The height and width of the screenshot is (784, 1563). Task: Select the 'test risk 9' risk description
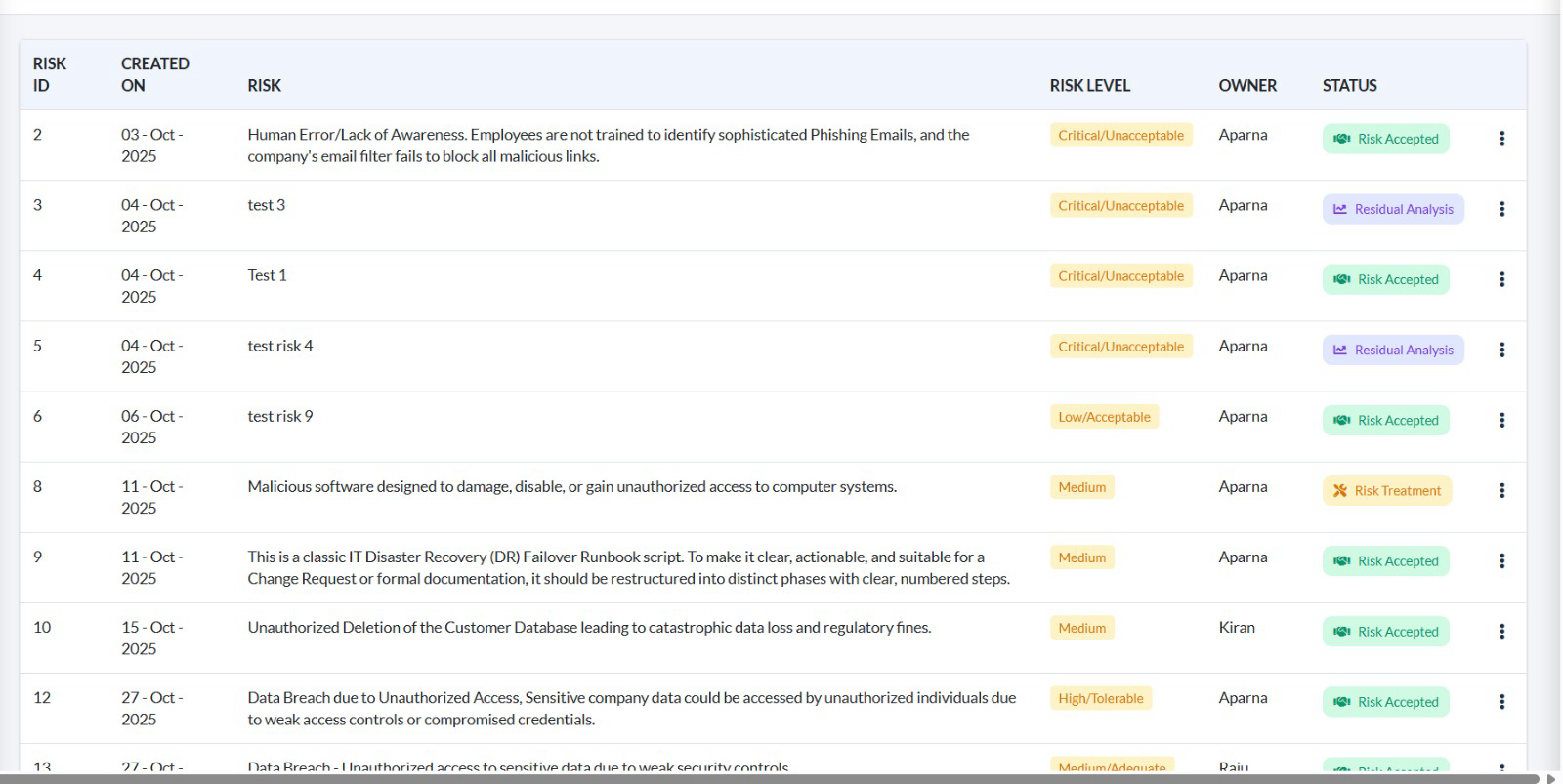tap(280, 416)
